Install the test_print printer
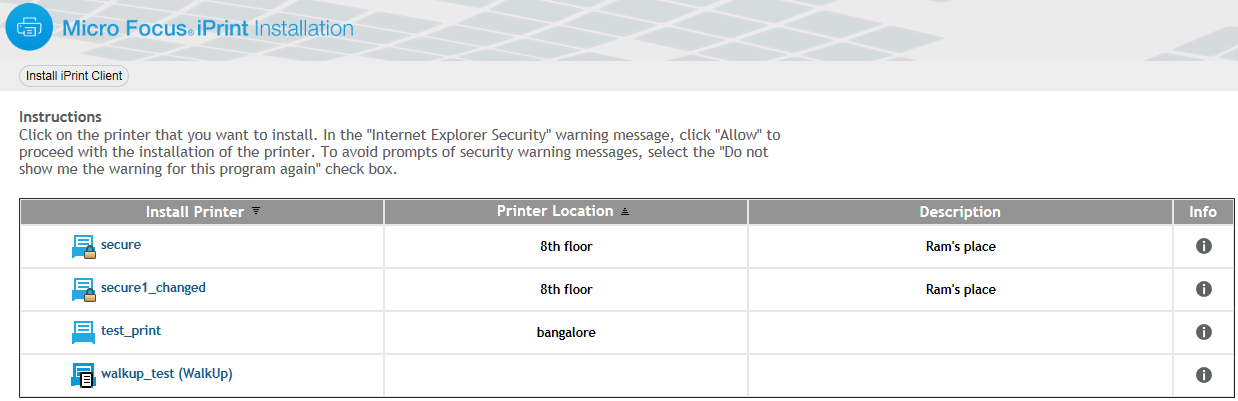The height and width of the screenshot is (401, 1238). click(x=131, y=330)
